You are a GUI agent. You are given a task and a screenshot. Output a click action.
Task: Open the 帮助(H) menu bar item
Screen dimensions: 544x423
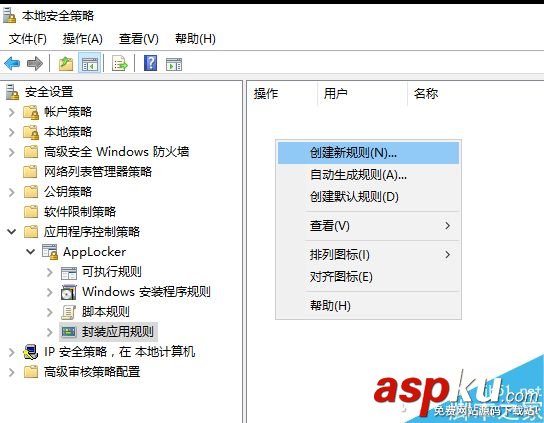click(x=195, y=39)
